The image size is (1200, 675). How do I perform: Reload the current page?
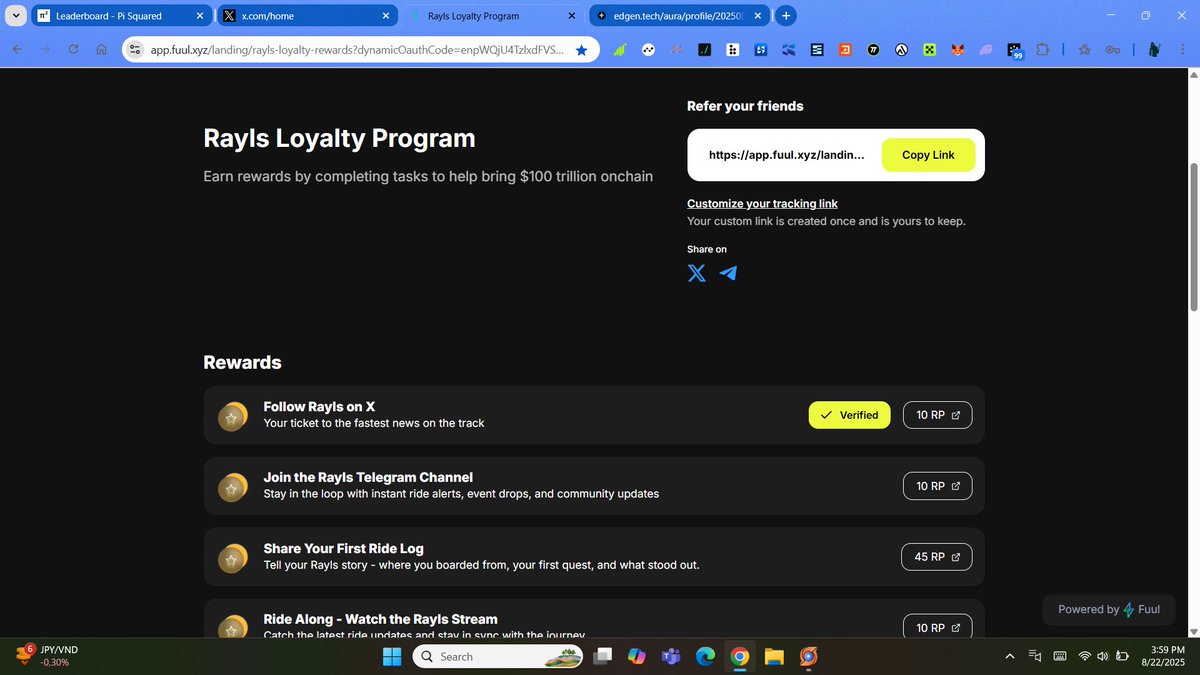[74, 49]
